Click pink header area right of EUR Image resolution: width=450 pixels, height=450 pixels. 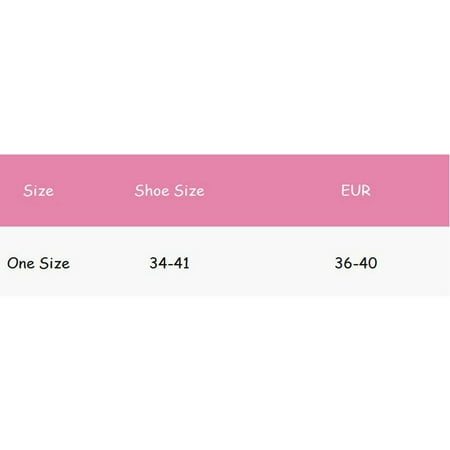(410, 191)
